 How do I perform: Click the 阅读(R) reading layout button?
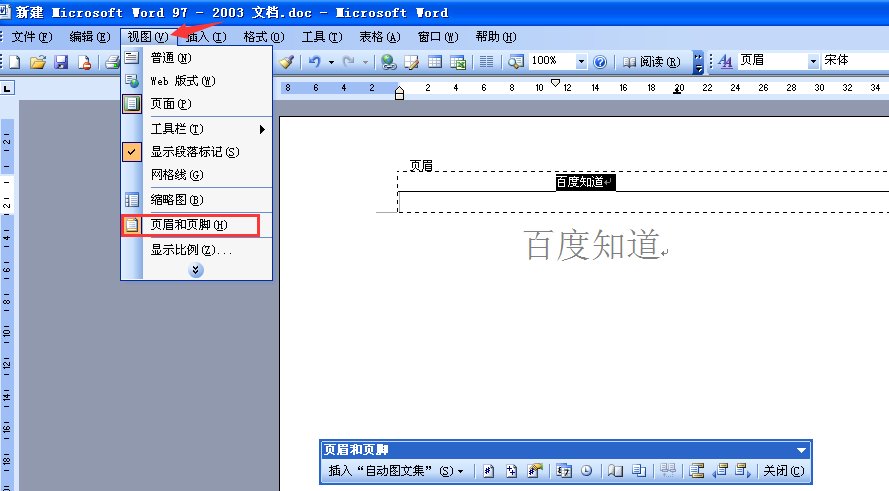click(x=651, y=61)
